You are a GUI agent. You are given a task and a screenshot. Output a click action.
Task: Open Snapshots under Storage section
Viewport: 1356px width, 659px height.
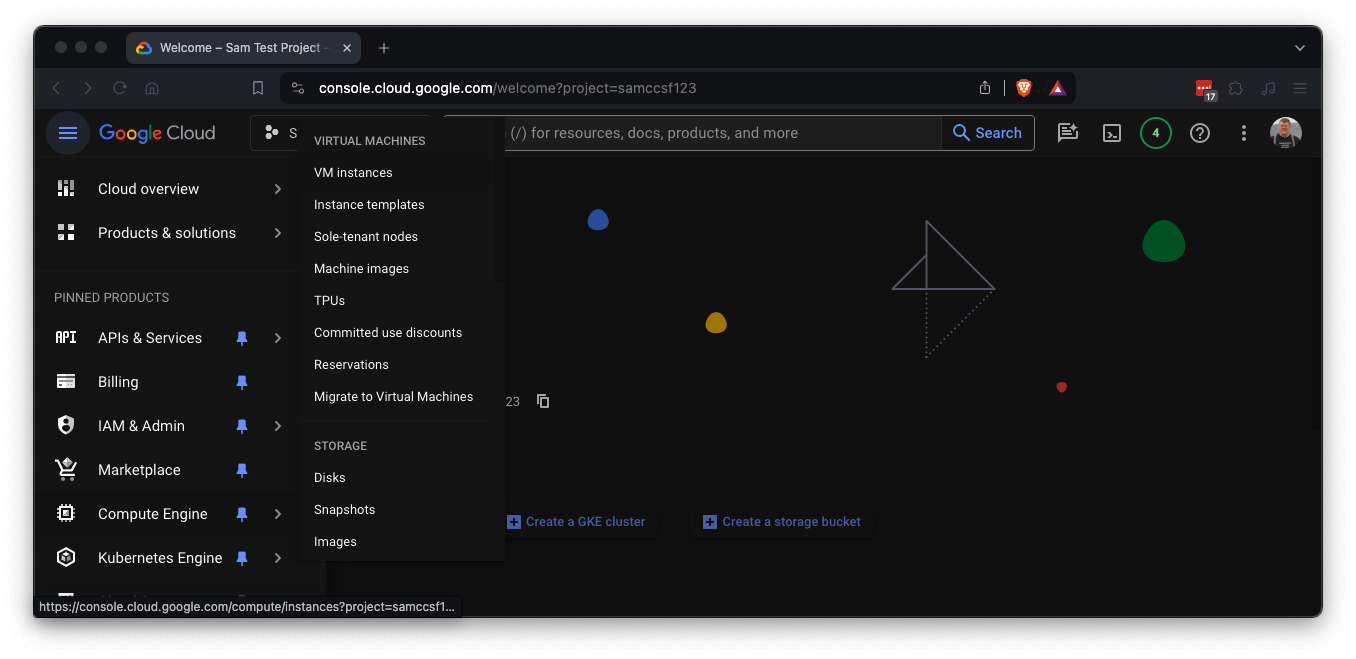coord(344,510)
